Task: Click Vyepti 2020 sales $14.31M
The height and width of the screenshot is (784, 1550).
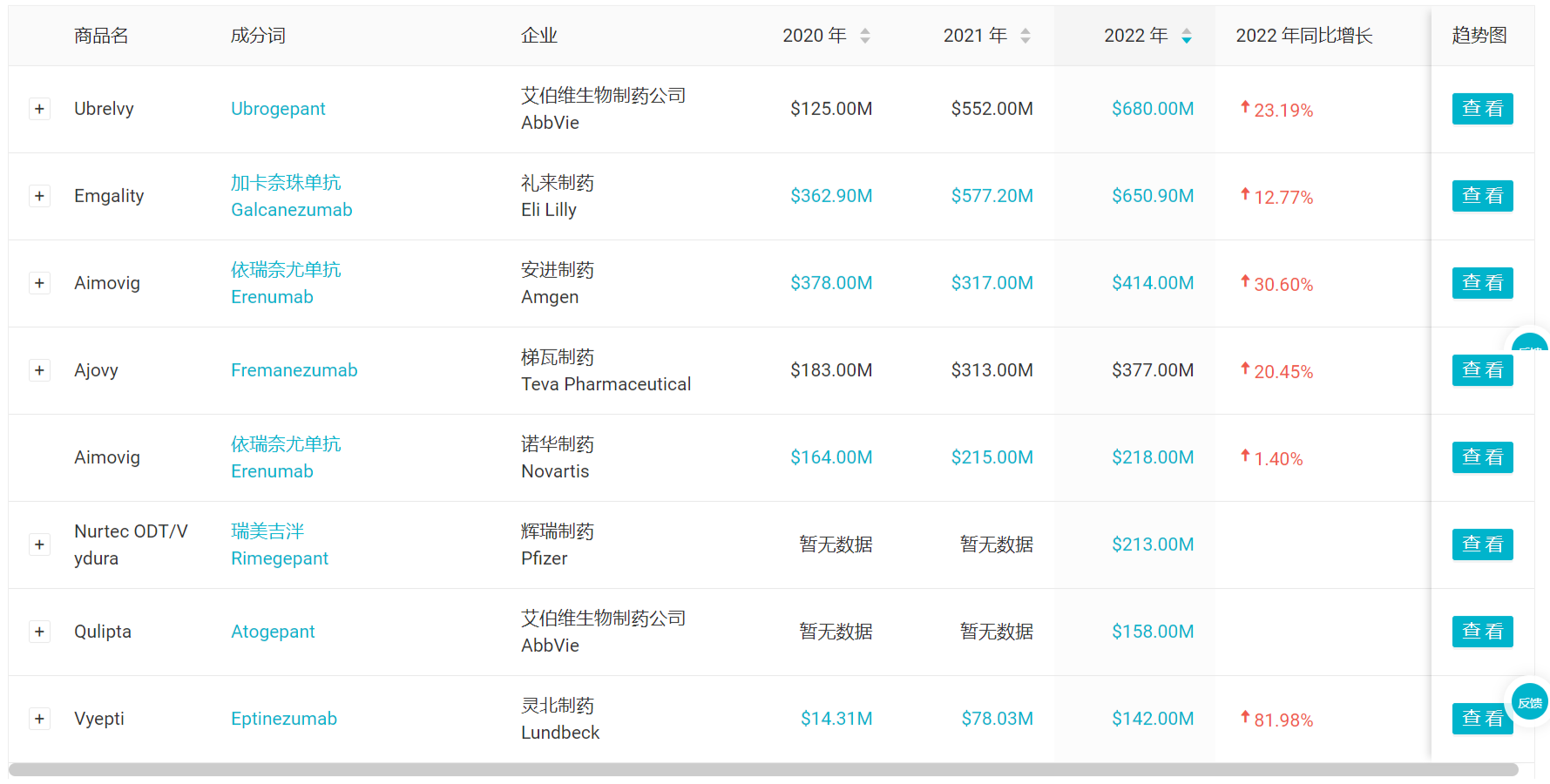Action: coord(836,719)
